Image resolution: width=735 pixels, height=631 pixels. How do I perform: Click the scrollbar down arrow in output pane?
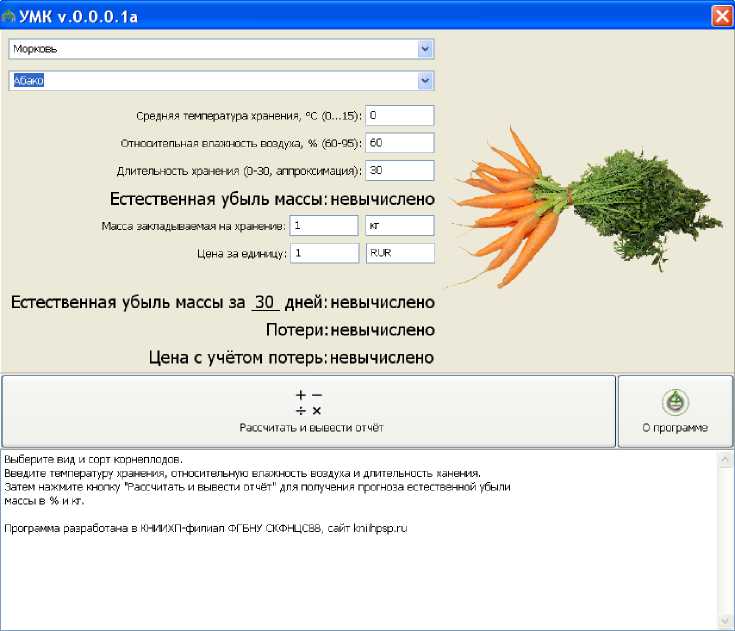725,621
